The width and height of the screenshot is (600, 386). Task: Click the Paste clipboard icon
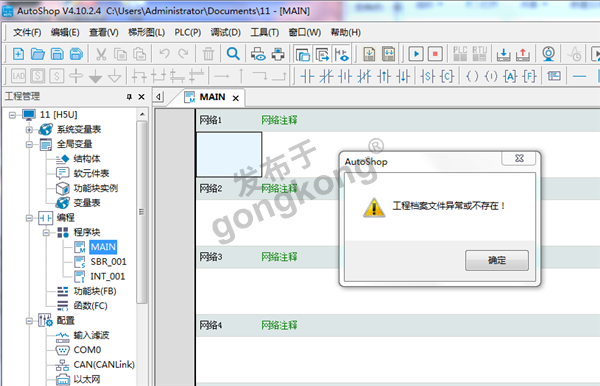139,54
